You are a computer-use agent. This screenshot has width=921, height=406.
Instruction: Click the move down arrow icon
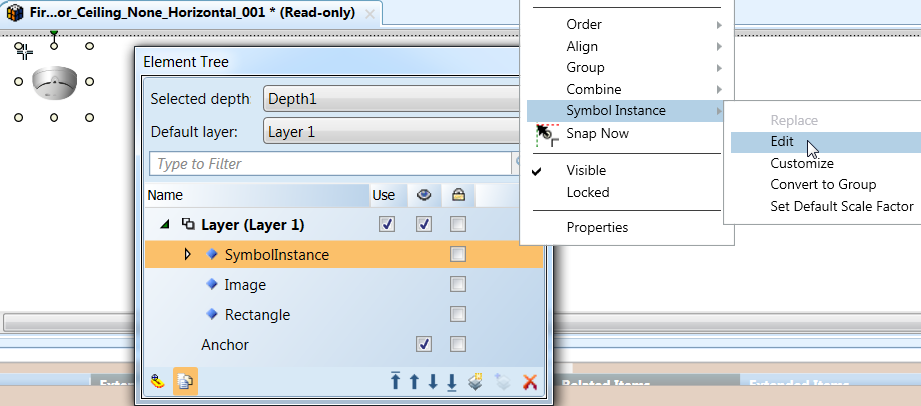pos(433,381)
